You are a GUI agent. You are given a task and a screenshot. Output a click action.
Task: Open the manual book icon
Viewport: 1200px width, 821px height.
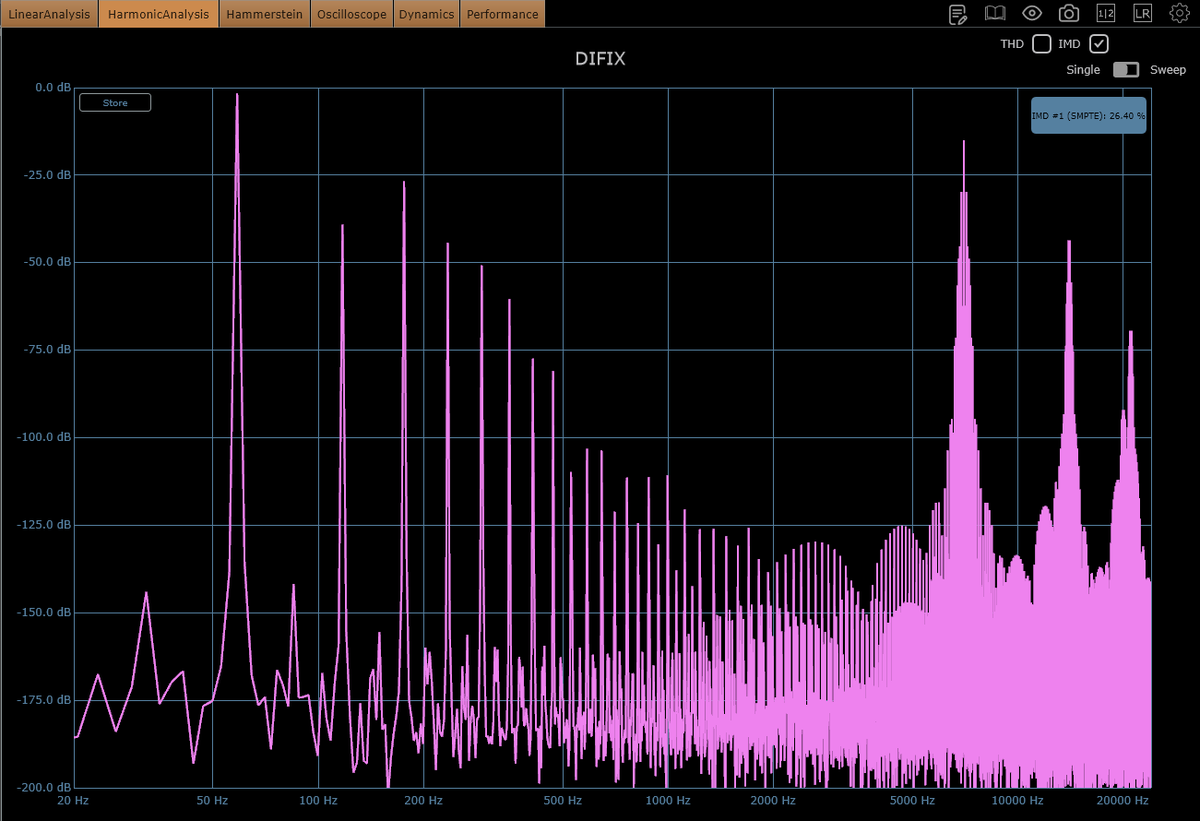coord(995,13)
